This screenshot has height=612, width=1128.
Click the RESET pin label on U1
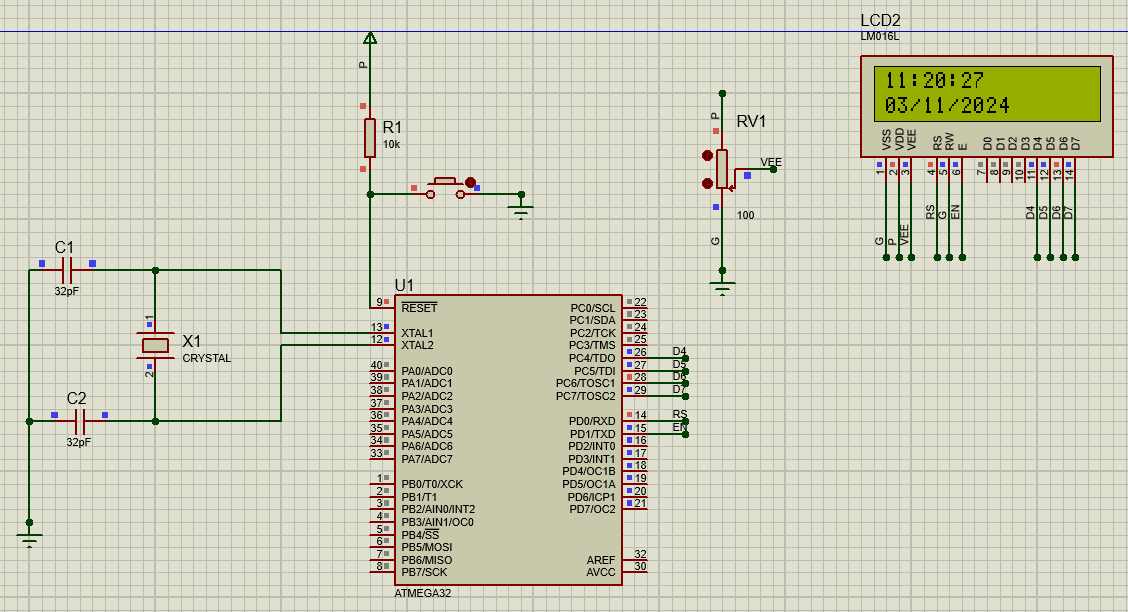click(419, 308)
